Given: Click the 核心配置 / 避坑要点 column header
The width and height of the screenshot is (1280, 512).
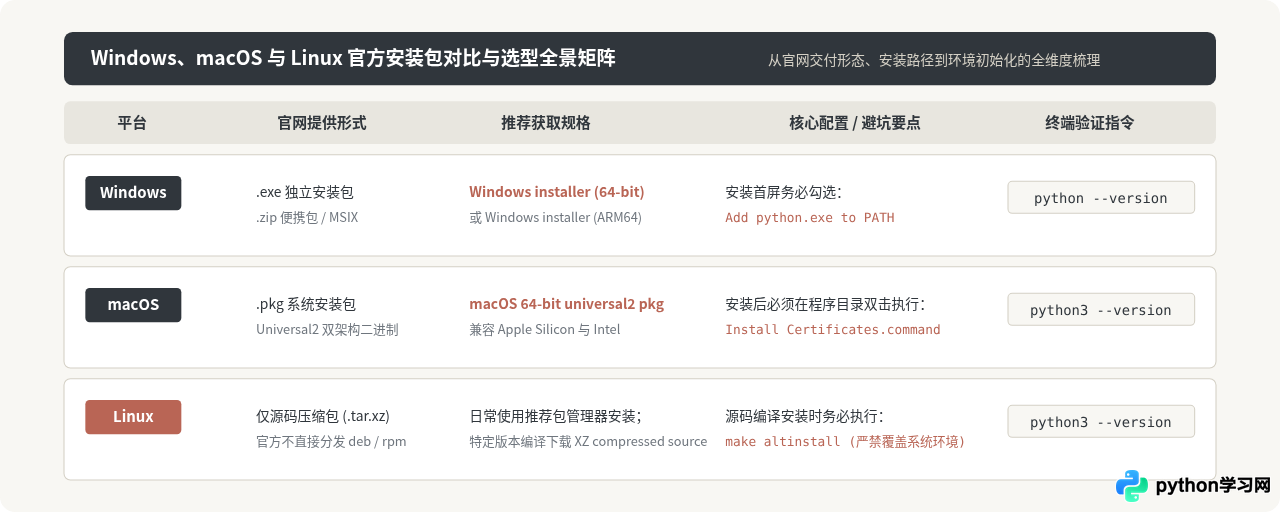Looking at the screenshot, I should [855, 123].
